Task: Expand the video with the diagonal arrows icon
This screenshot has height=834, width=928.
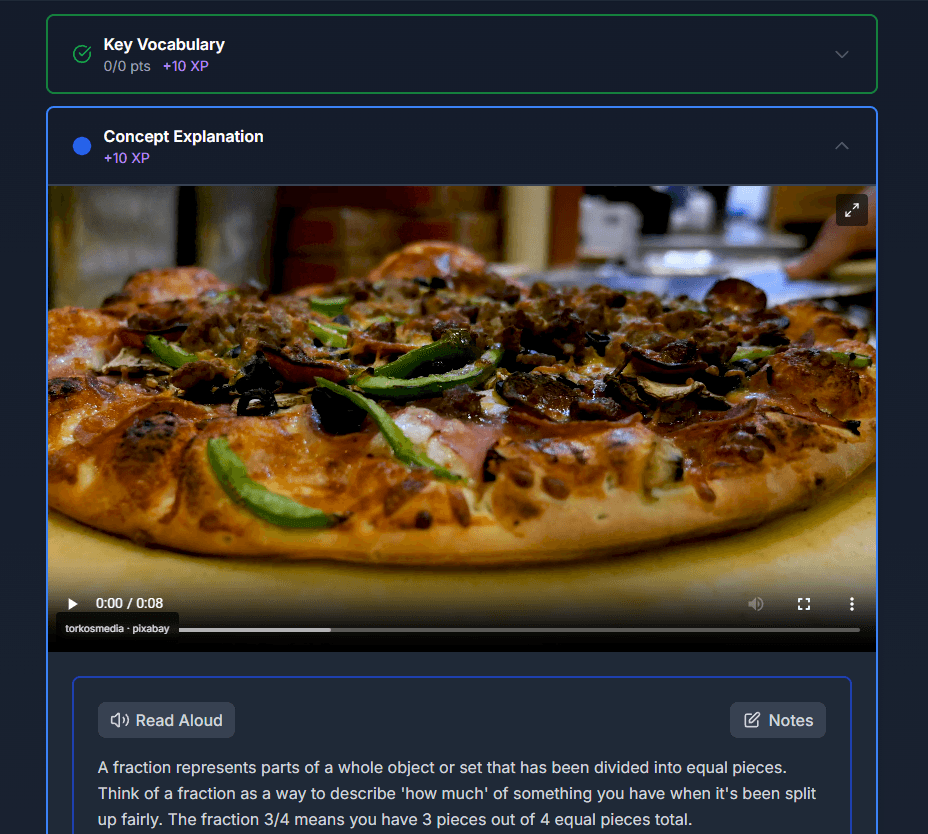Action: (852, 210)
